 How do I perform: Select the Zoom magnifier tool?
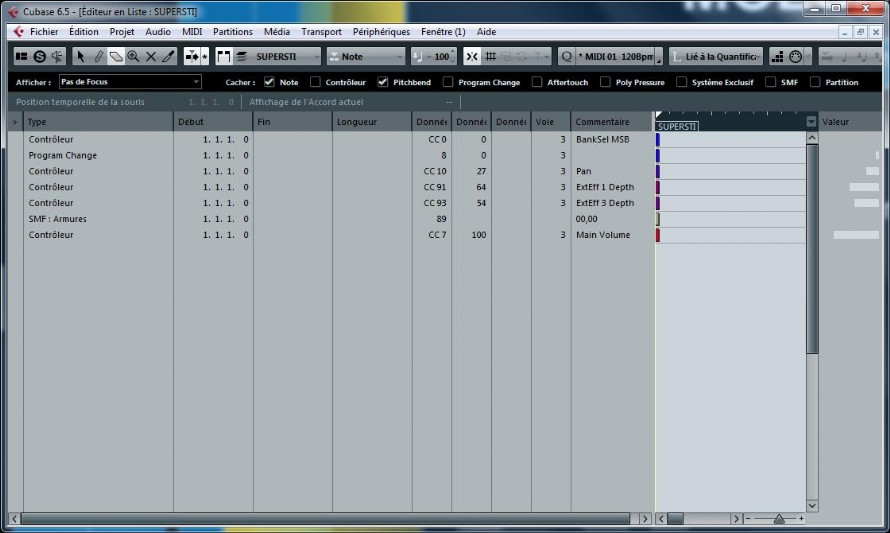coord(133,56)
